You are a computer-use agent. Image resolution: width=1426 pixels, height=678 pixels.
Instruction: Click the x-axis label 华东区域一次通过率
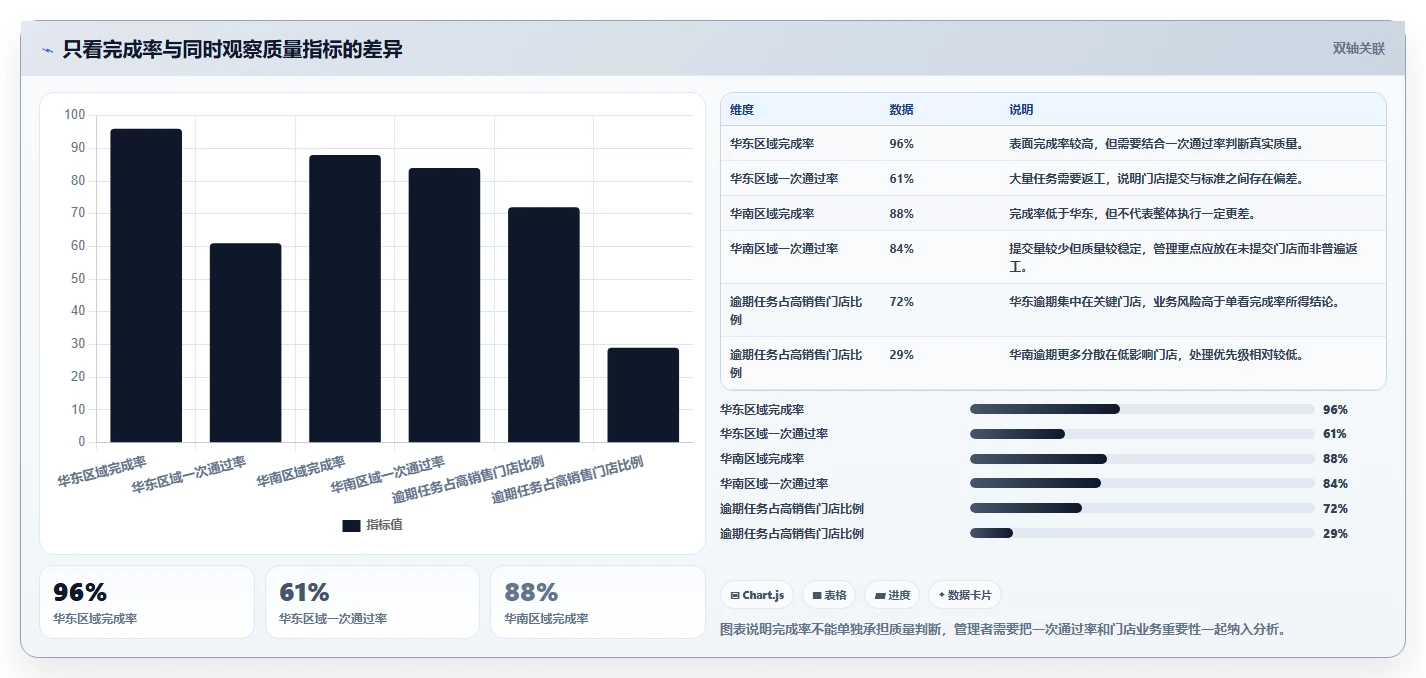click(189, 476)
